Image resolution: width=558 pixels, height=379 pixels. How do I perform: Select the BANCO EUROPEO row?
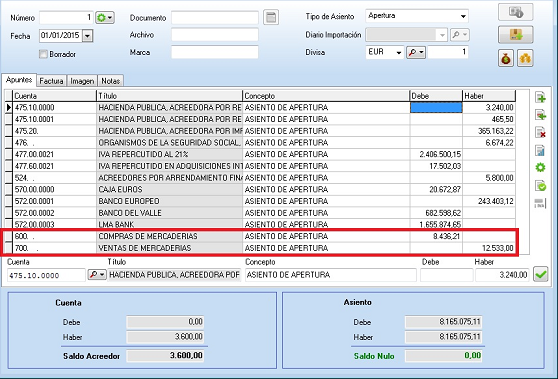(260, 201)
